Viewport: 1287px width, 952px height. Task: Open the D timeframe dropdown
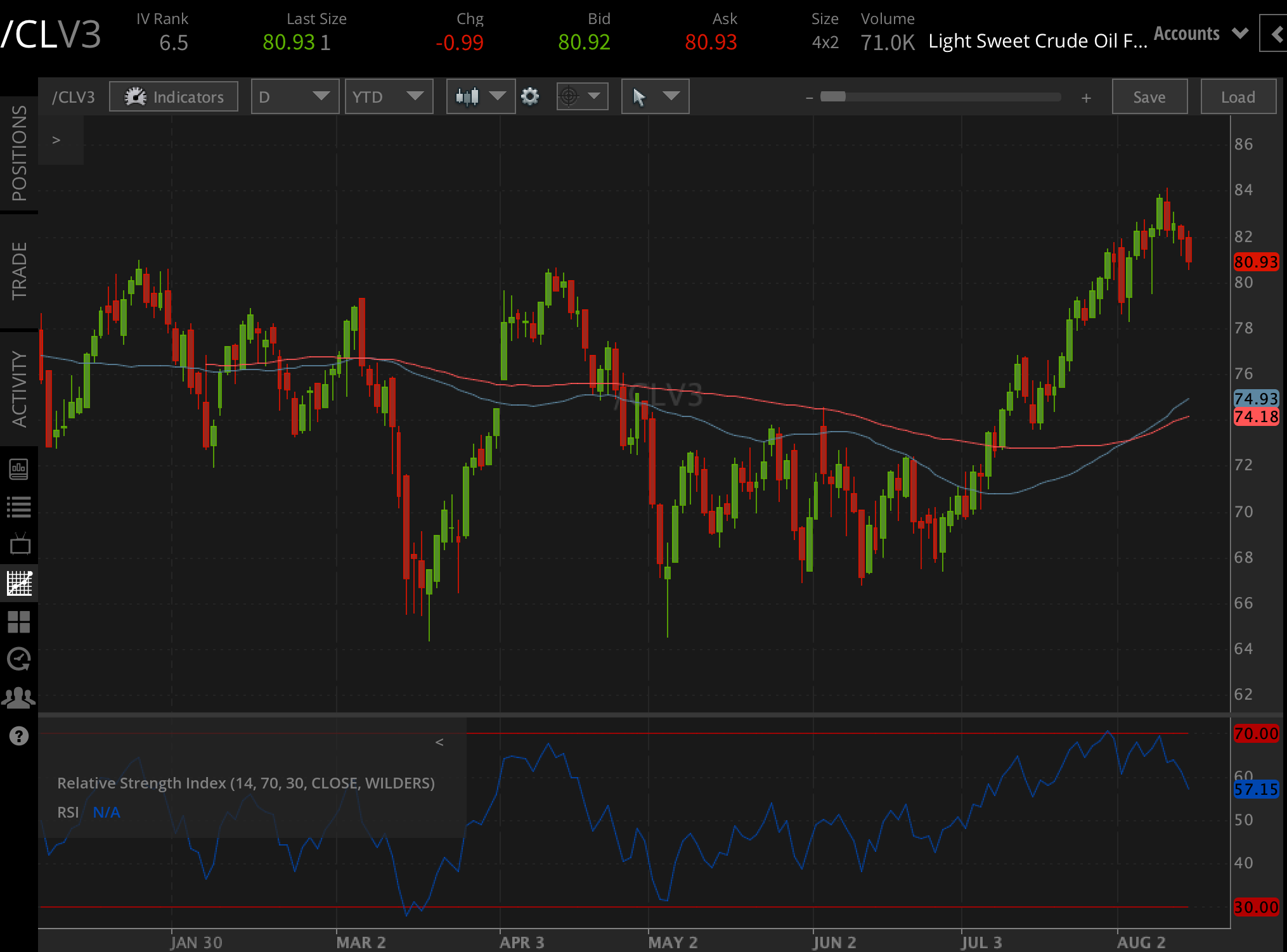tap(294, 96)
